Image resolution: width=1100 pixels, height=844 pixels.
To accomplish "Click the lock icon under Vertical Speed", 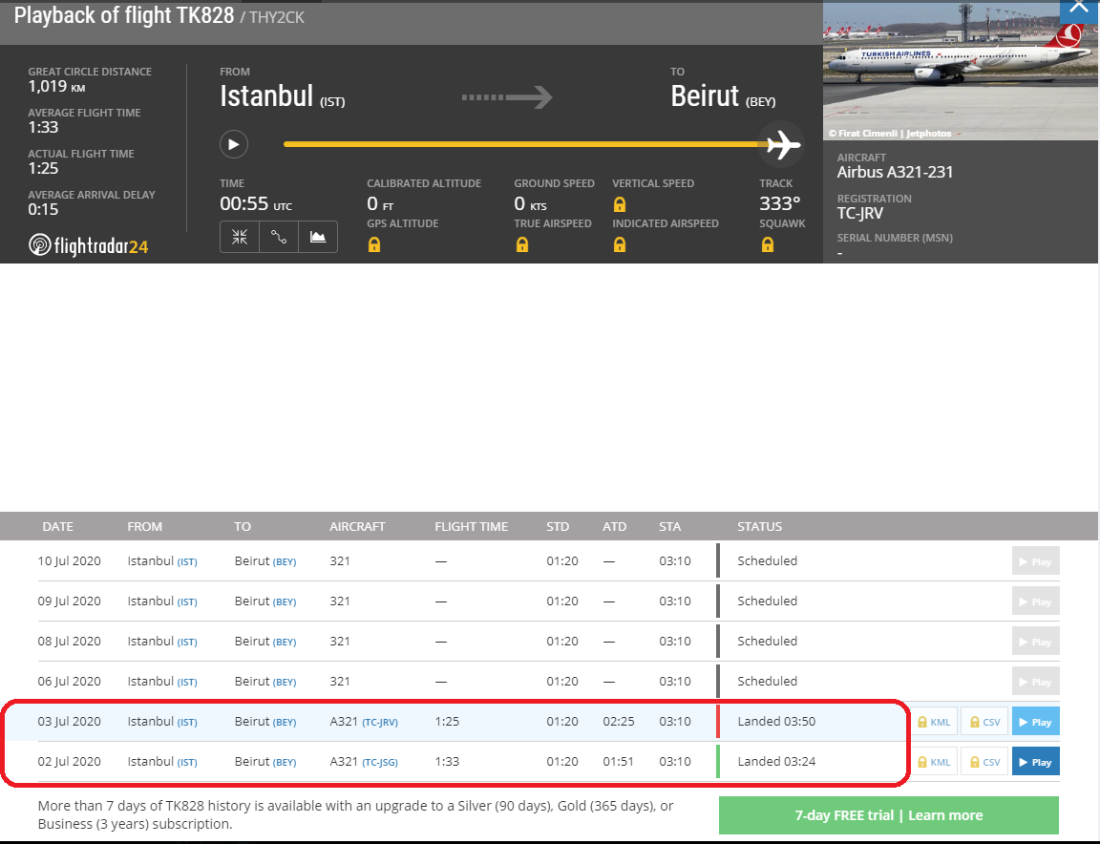I will 619,204.
